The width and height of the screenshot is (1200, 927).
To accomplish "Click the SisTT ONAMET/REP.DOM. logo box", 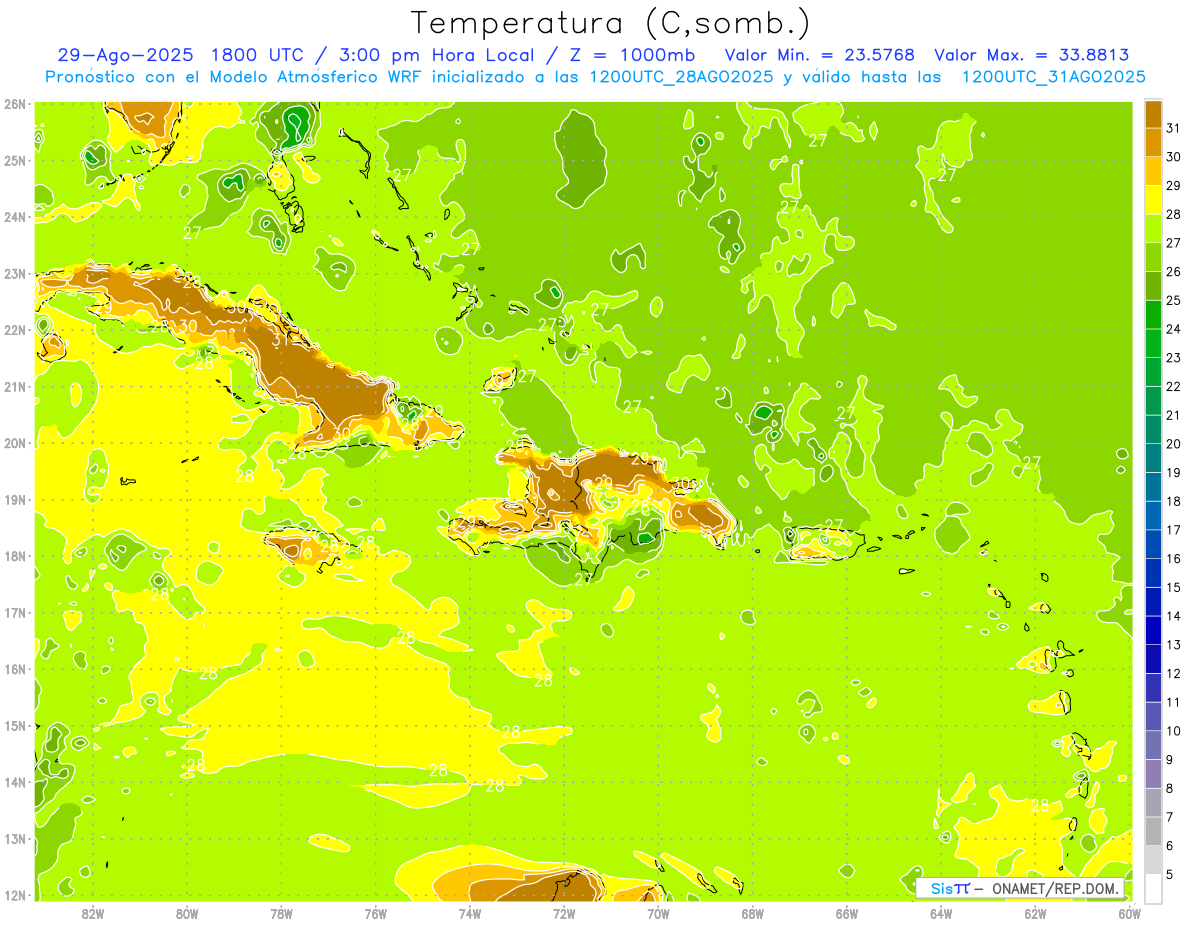I will (1021, 888).
